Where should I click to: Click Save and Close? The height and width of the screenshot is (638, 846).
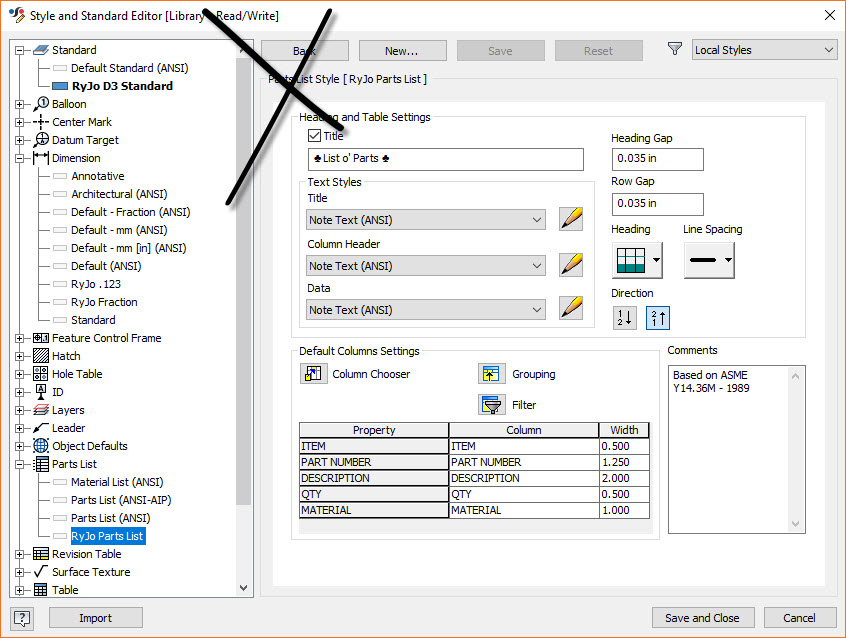click(x=703, y=617)
